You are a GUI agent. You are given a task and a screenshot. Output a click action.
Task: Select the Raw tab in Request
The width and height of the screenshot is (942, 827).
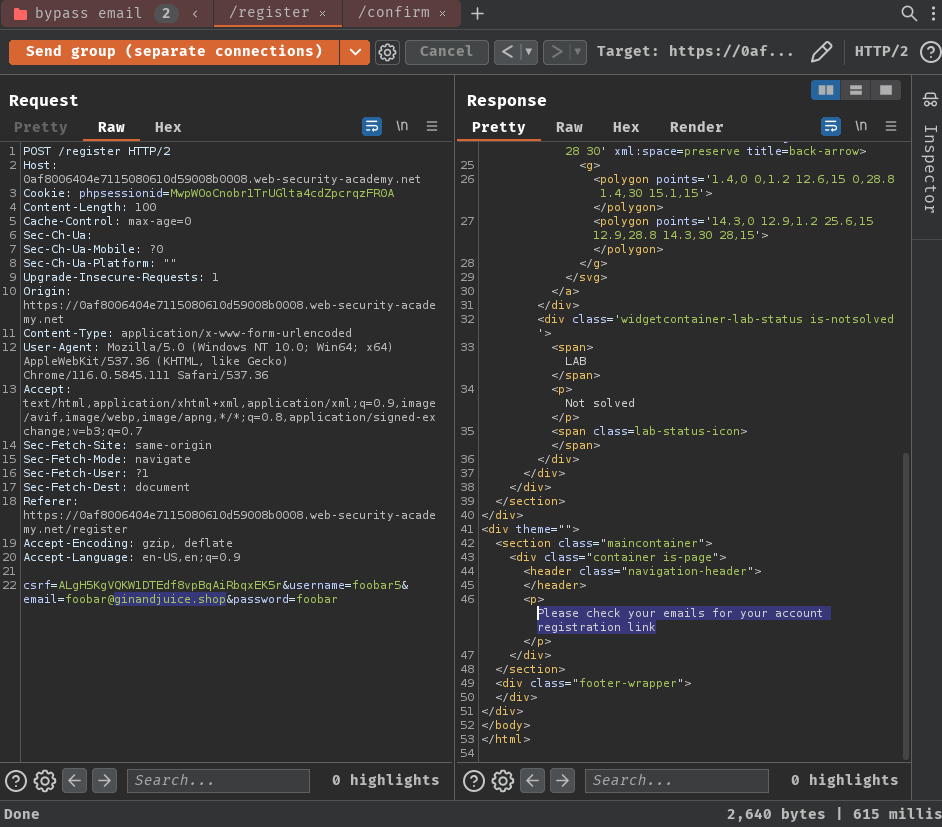tap(111, 127)
